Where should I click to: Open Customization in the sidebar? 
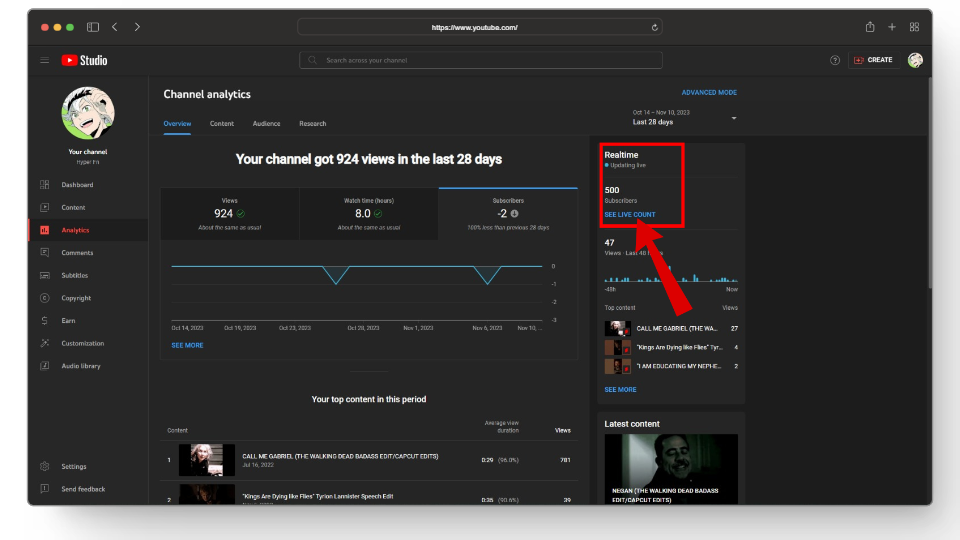pyautogui.click(x=82, y=343)
